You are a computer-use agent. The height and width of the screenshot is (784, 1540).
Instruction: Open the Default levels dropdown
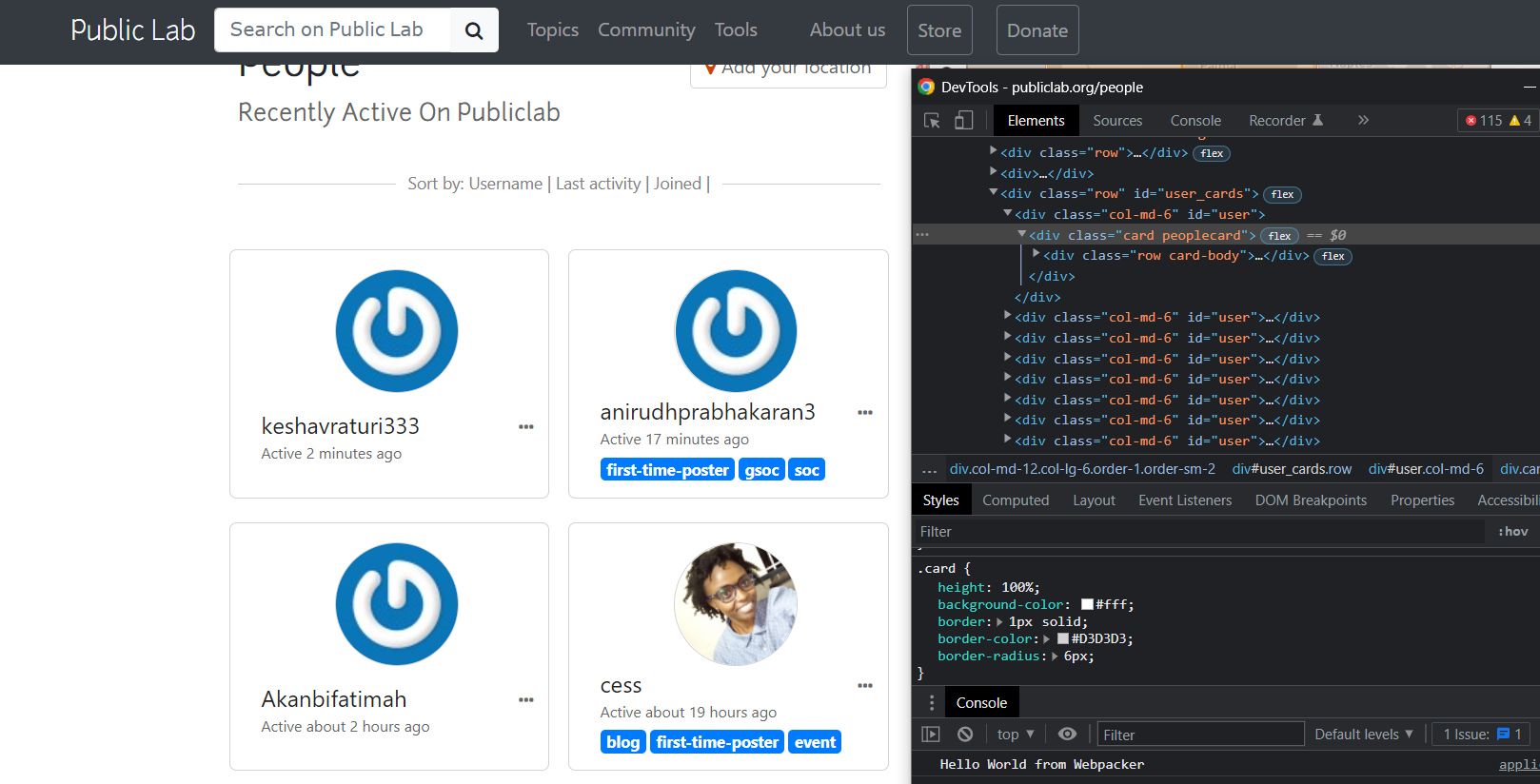tap(1364, 735)
